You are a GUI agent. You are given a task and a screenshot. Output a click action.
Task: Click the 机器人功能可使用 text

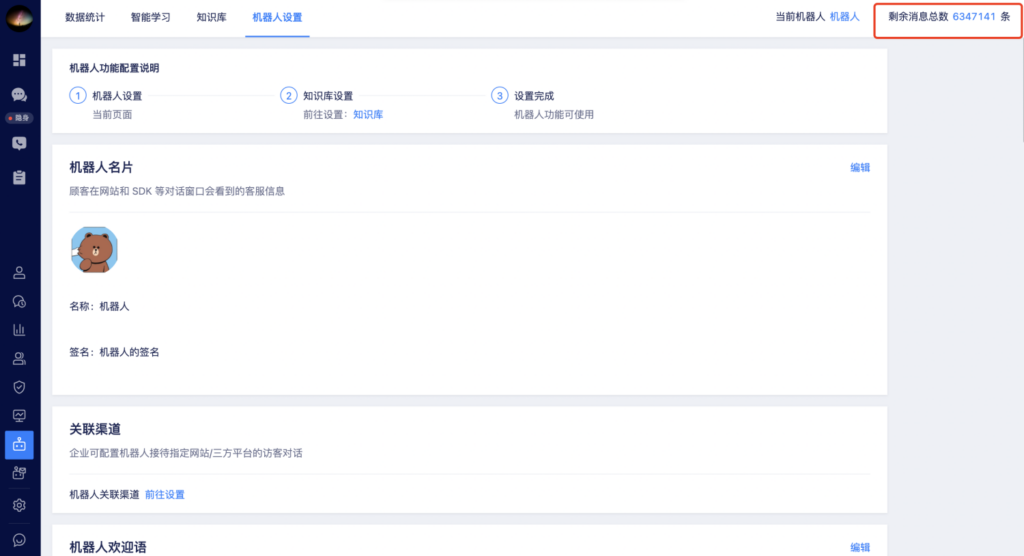click(x=554, y=114)
